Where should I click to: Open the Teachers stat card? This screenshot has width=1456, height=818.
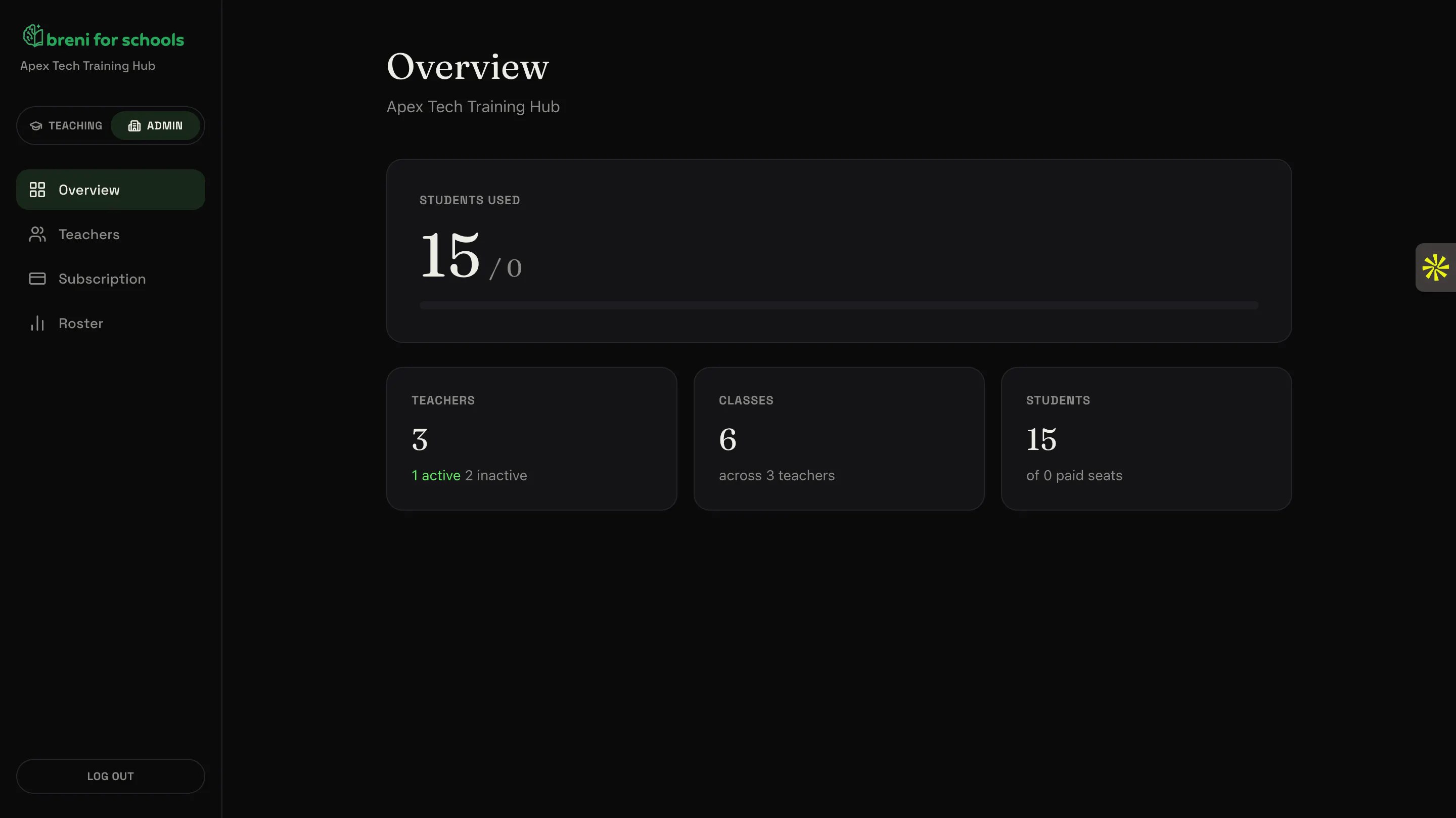[x=532, y=439]
